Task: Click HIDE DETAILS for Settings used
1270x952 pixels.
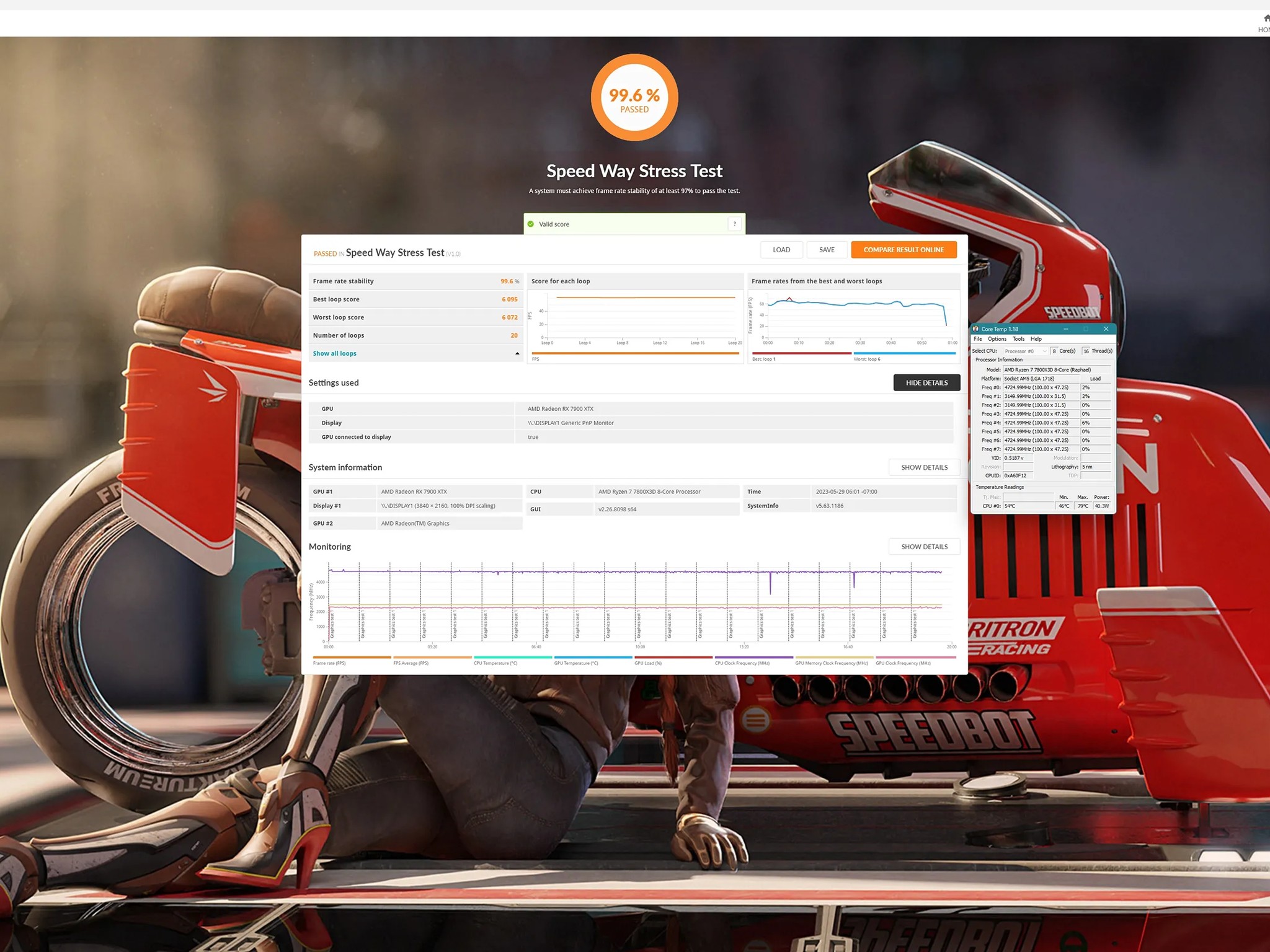Action: [x=926, y=383]
